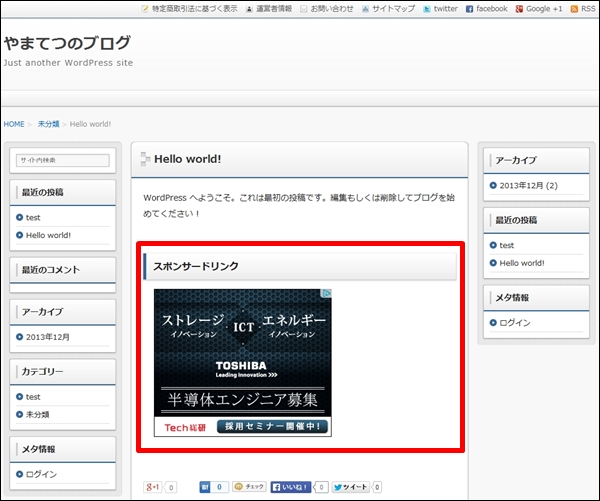Open 'Hello world!' in right 最近の投稿 list
The width and height of the screenshot is (600, 501).
[522, 263]
